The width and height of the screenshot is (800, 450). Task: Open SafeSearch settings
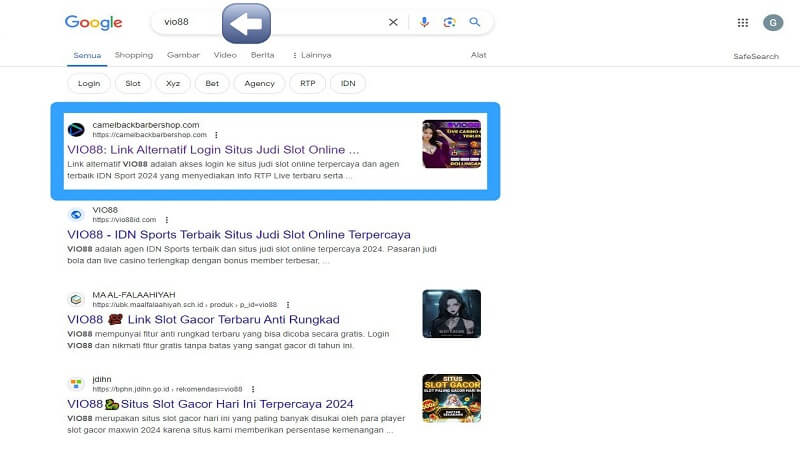[756, 56]
